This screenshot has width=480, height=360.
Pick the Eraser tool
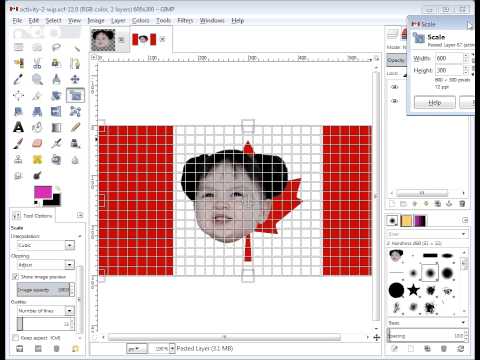[x=37, y=143]
